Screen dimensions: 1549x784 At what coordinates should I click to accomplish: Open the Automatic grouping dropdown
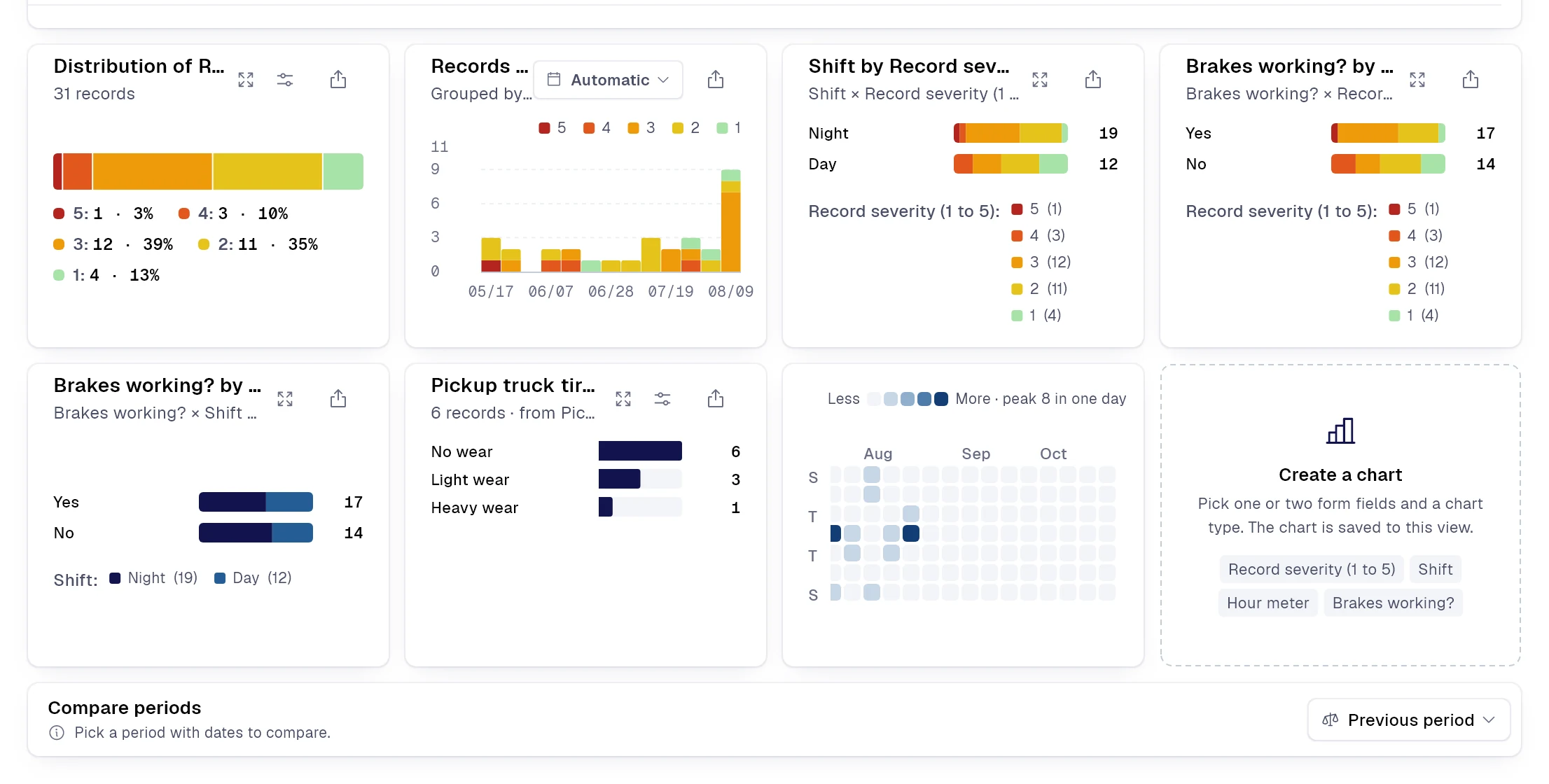(x=608, y=80)
